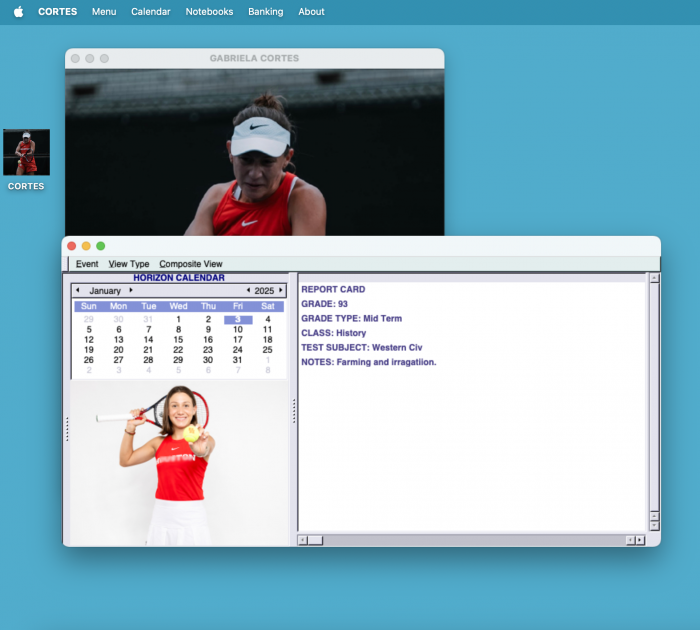Select highlighted date January 3

pyautogui.click(x=238, y=320)
